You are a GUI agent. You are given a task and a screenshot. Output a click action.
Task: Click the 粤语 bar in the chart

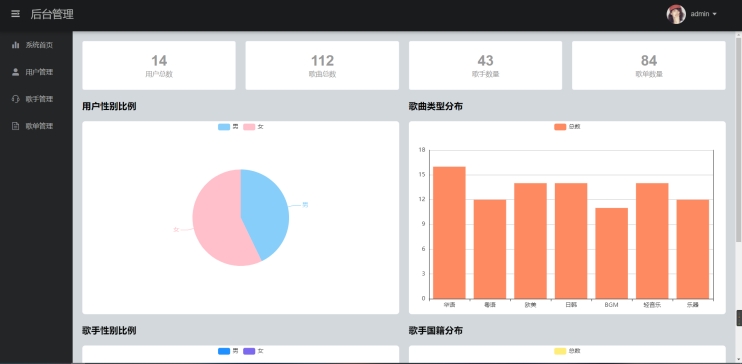tap(490, 249)
